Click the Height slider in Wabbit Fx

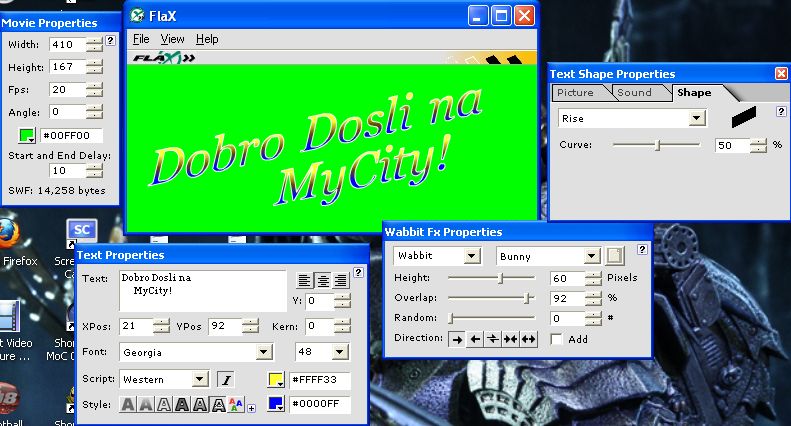[x=491, y=278]
